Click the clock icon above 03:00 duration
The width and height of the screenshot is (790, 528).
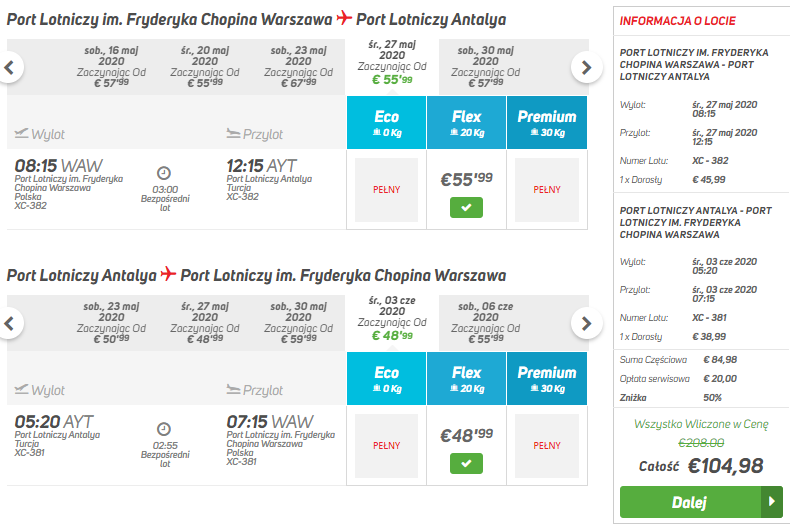click(164, 173)
